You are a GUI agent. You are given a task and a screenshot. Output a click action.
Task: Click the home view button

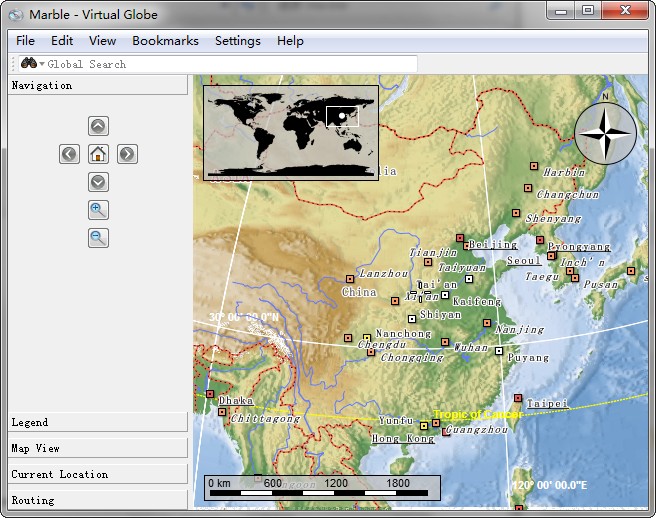point(98,154)
